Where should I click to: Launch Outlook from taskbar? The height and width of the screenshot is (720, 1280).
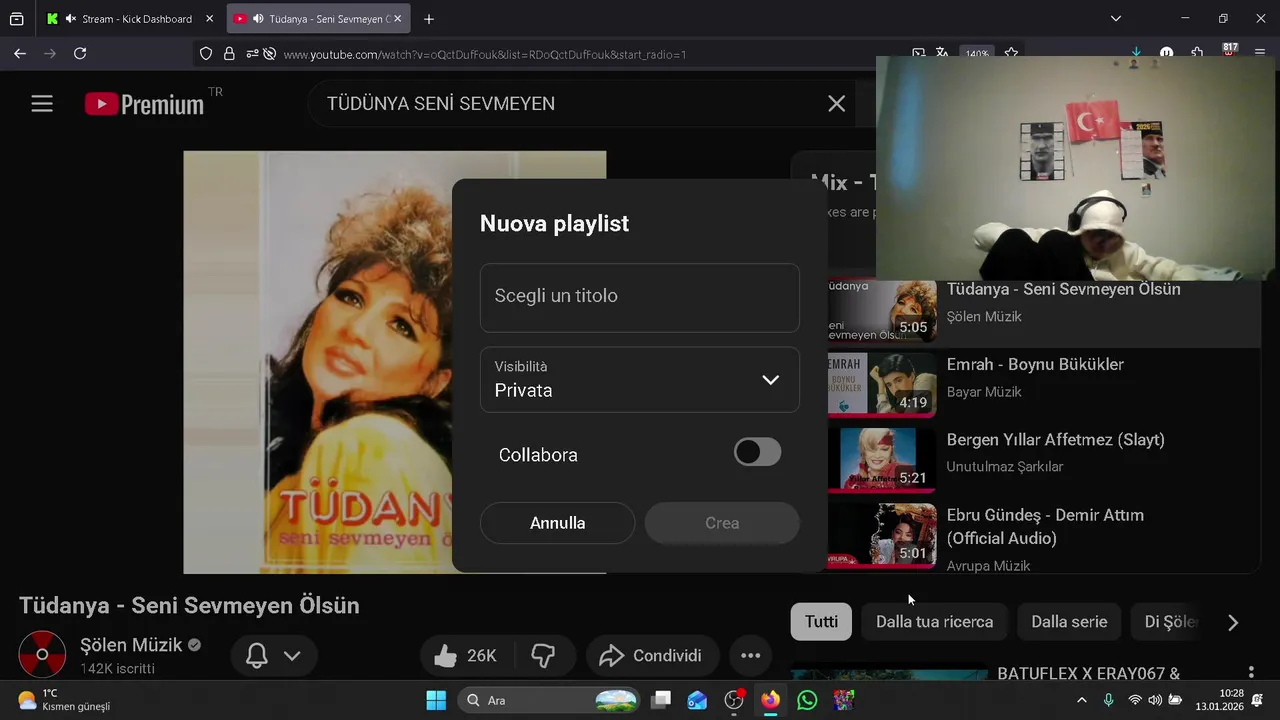tap(697, 700)
